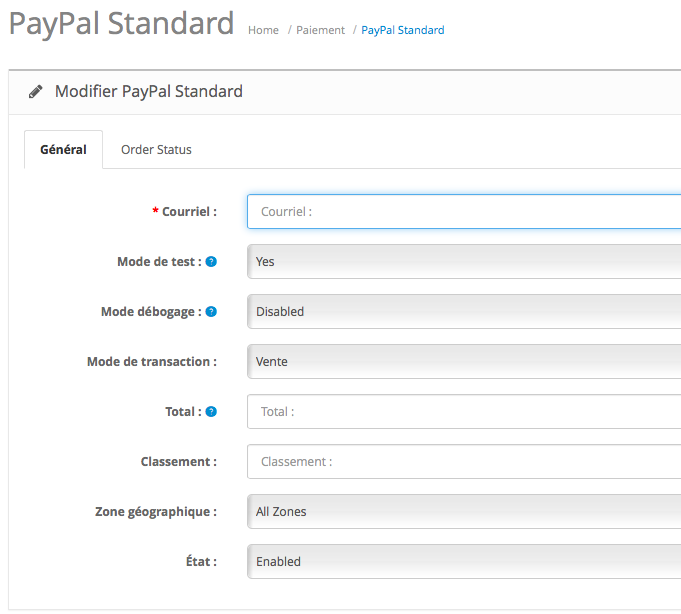Image resolution: width=681 pixels, height=614 pixels.
Task: Select the Général tab
Action: point(63,150)
